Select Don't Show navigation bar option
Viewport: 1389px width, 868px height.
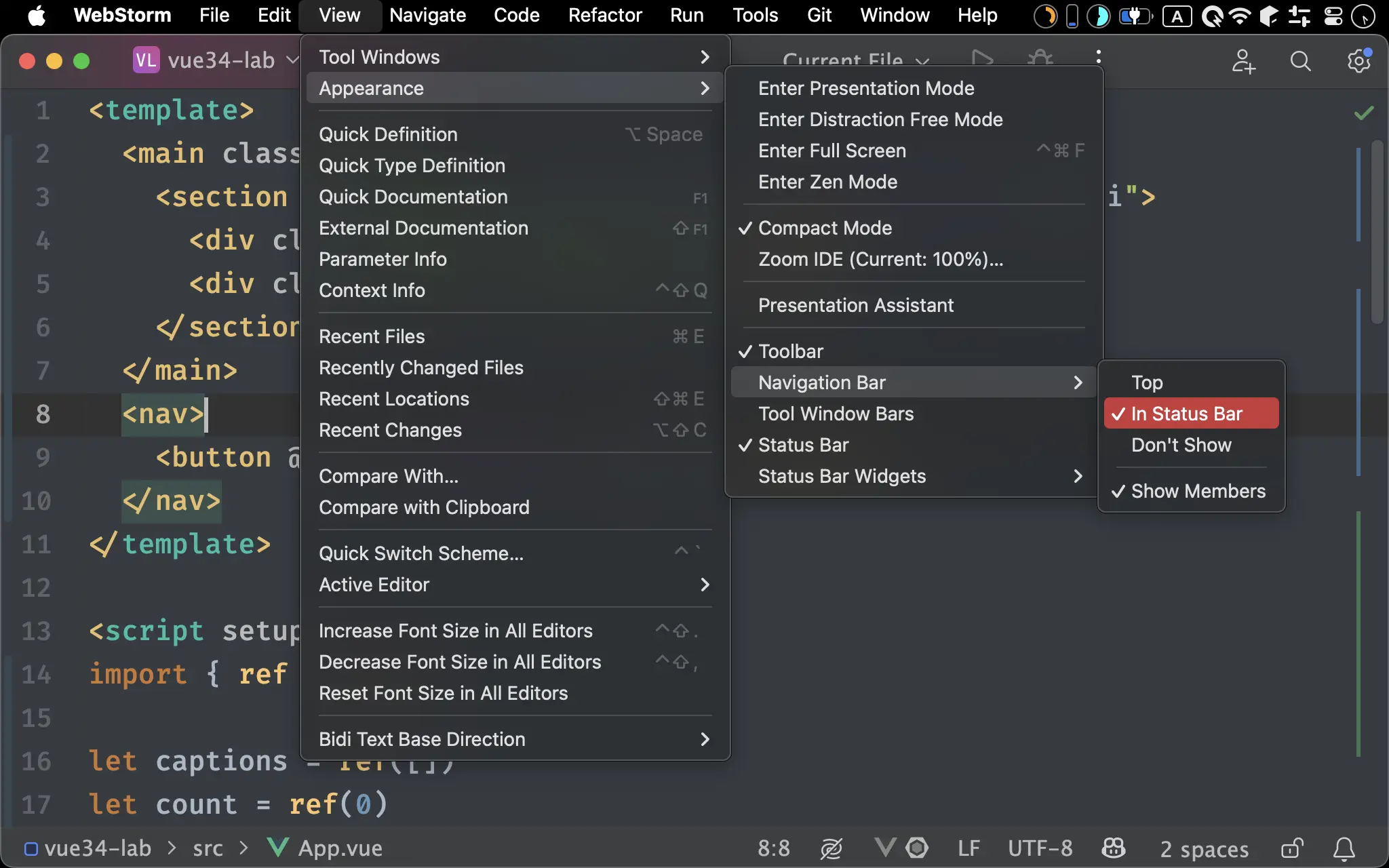click(x=1191, y=445)
